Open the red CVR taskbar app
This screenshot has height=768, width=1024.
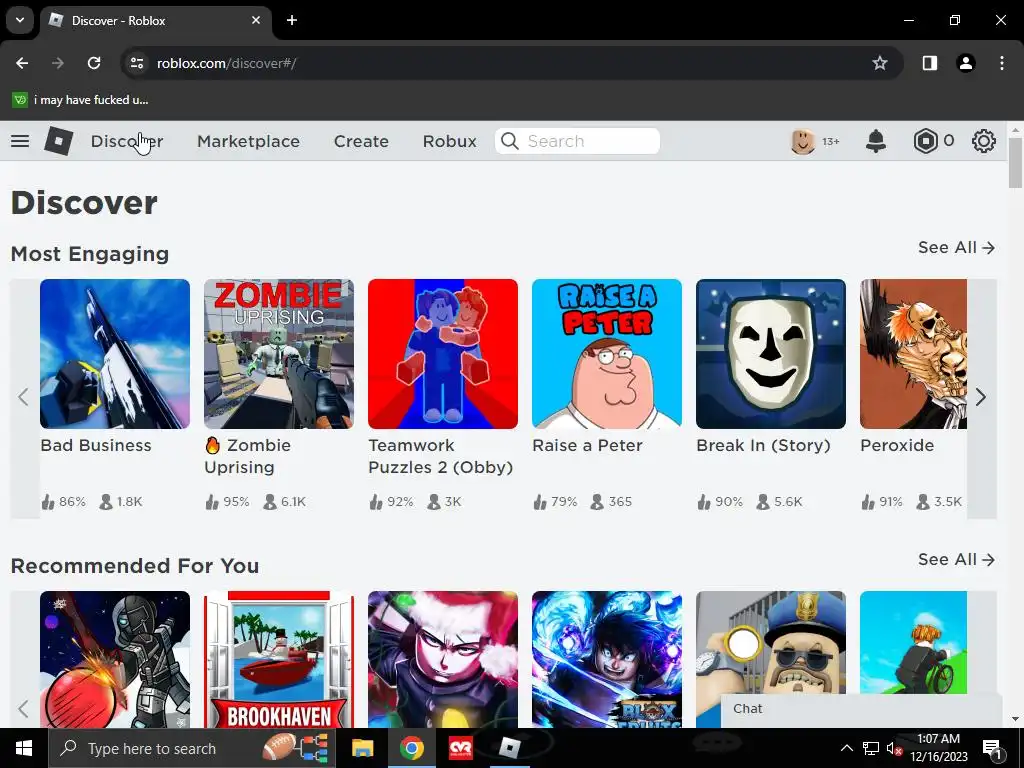[x=460, y=748]
